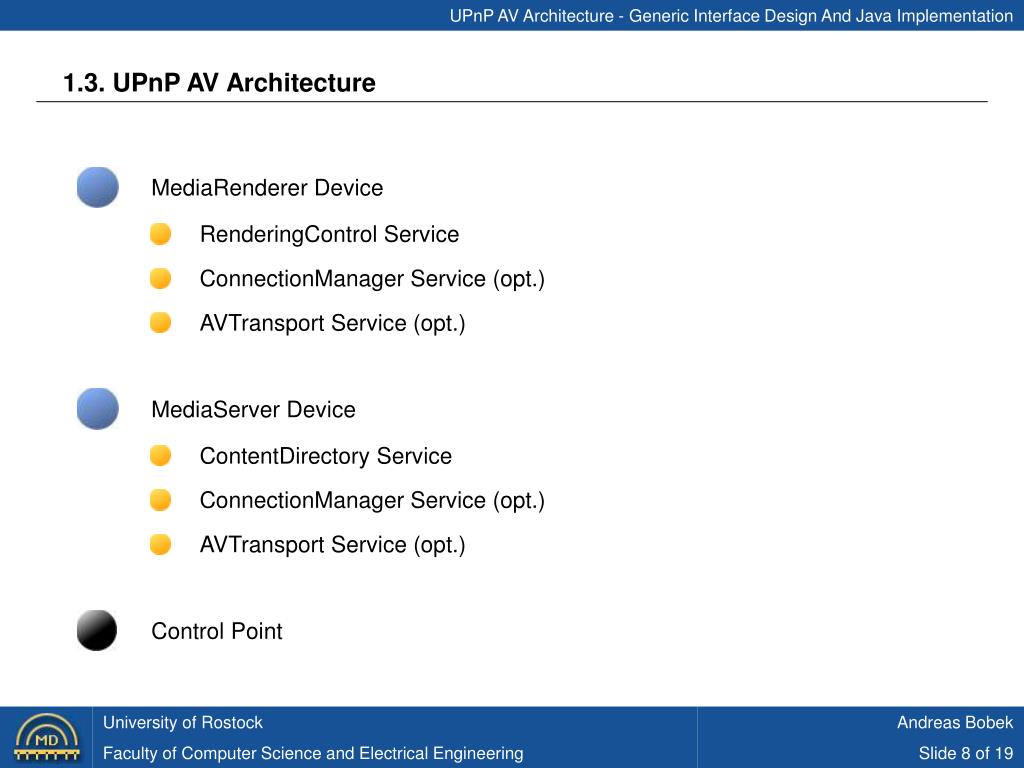
Task: Select the 'MediaRenderer Device' text
Action: (267, 188)
